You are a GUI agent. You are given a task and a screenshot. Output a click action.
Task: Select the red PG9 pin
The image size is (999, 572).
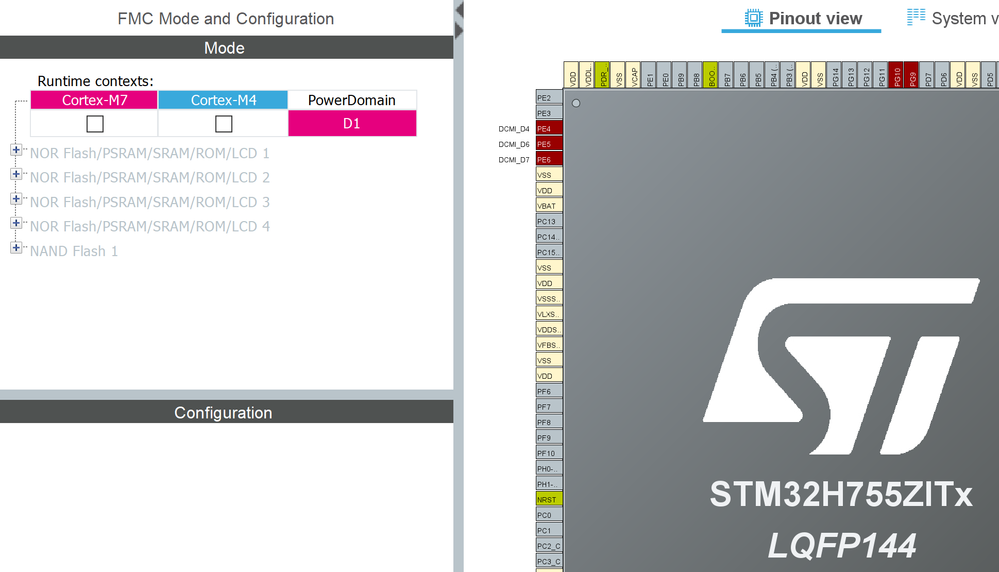pos(911,75)
